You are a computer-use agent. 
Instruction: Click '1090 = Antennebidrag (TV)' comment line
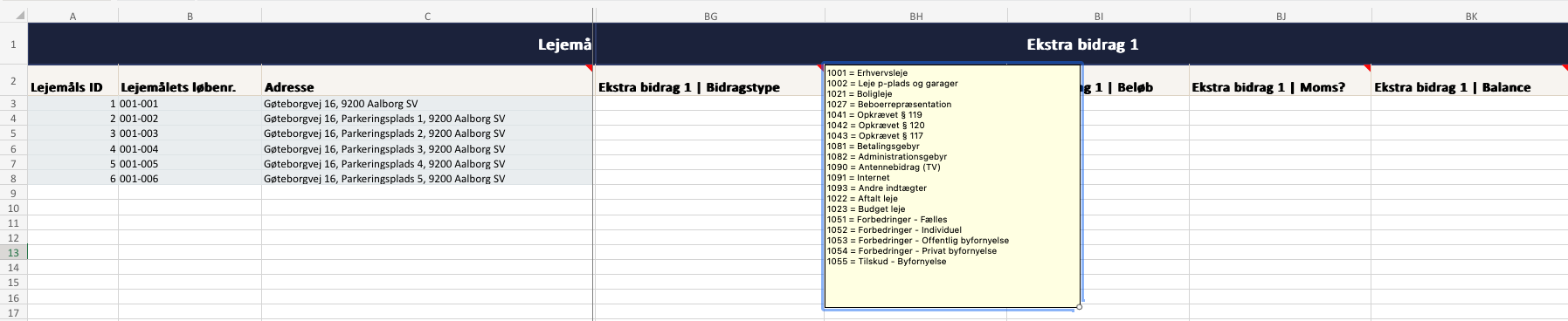click(x=883, y=167)
